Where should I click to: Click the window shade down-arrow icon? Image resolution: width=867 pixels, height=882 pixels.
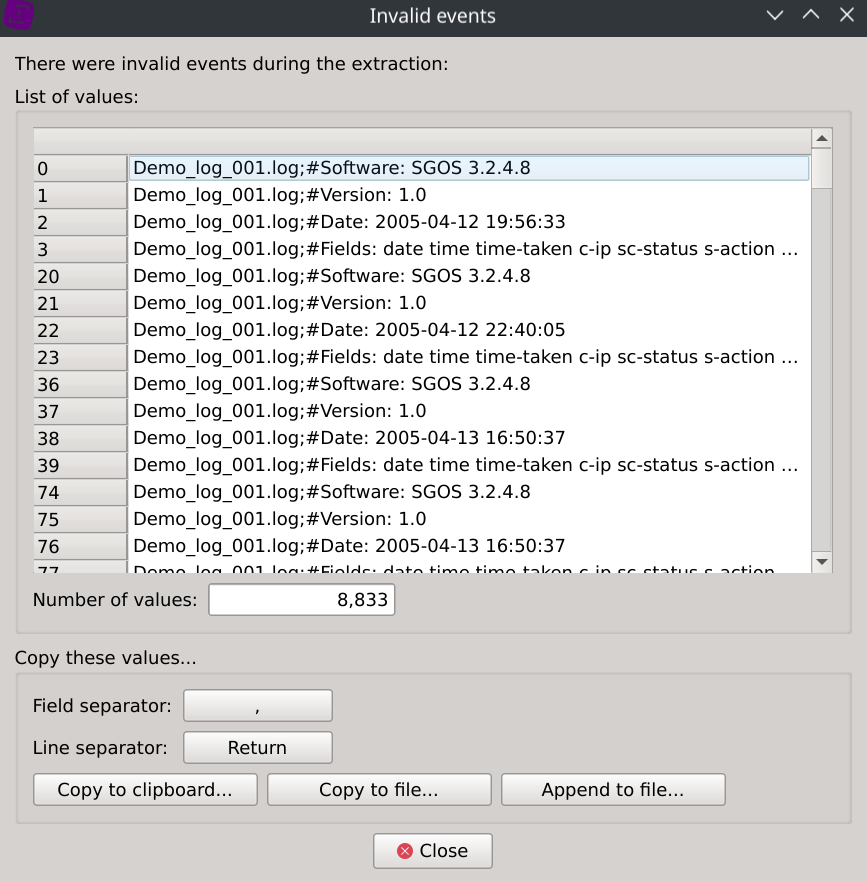774,16
